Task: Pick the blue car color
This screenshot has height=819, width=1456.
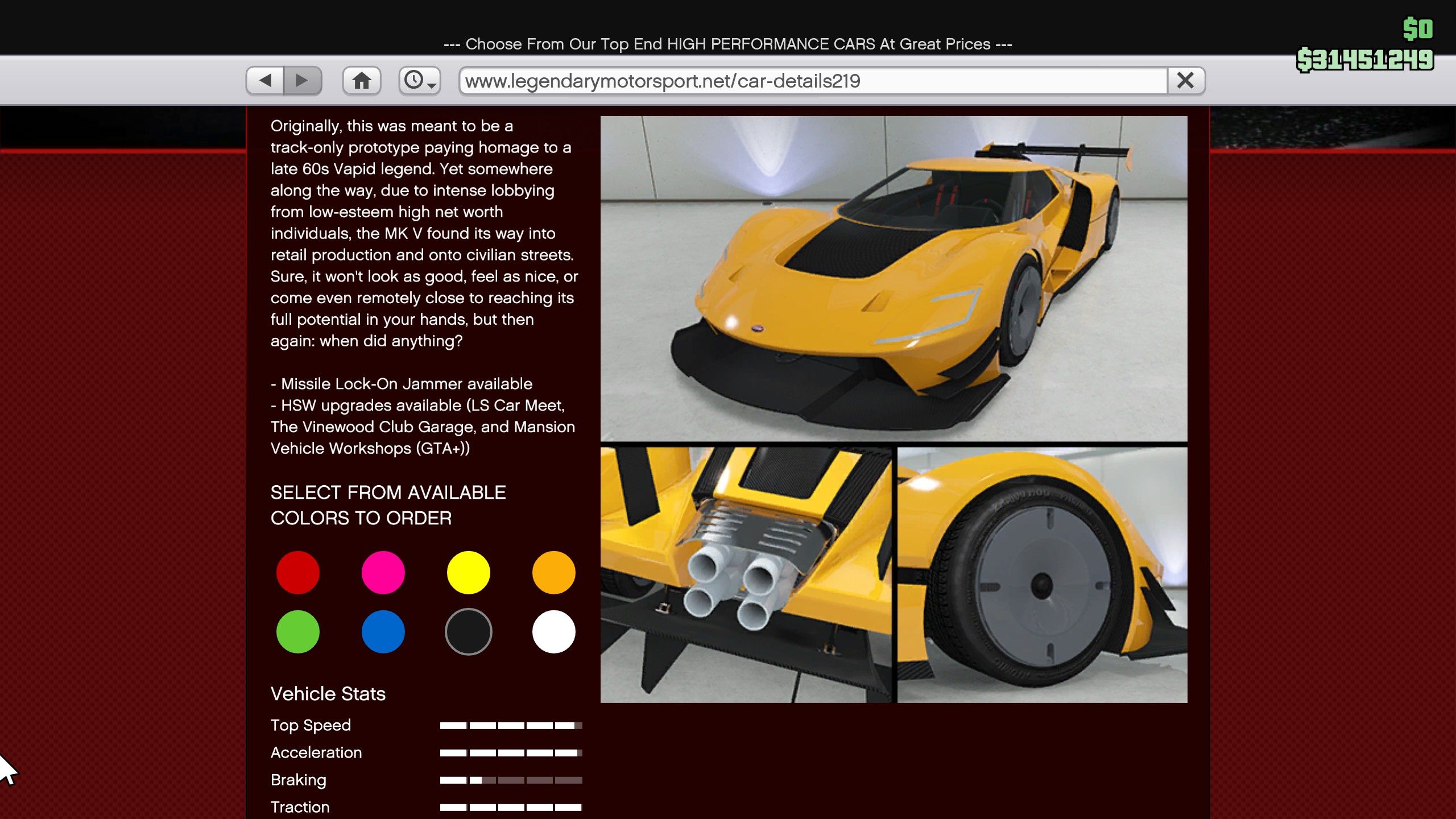Action: point(383,631)
